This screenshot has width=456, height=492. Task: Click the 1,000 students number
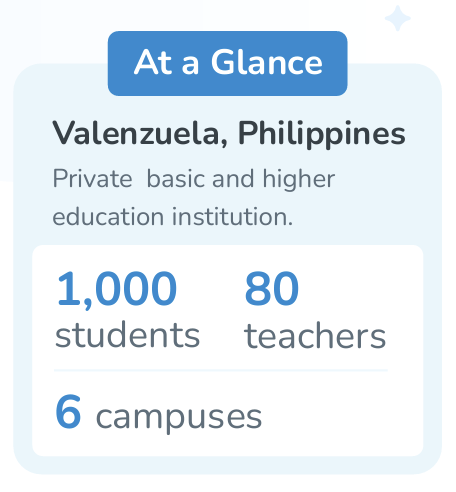pyautogui.click(x=117, y=289)
